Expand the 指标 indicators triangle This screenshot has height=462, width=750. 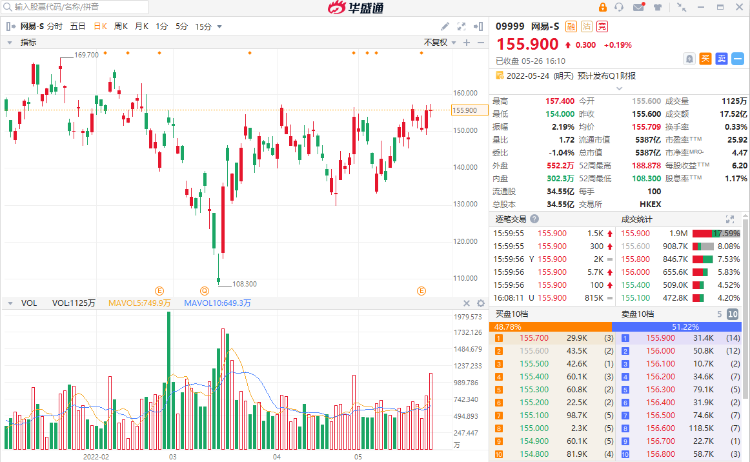coord(10,43)
